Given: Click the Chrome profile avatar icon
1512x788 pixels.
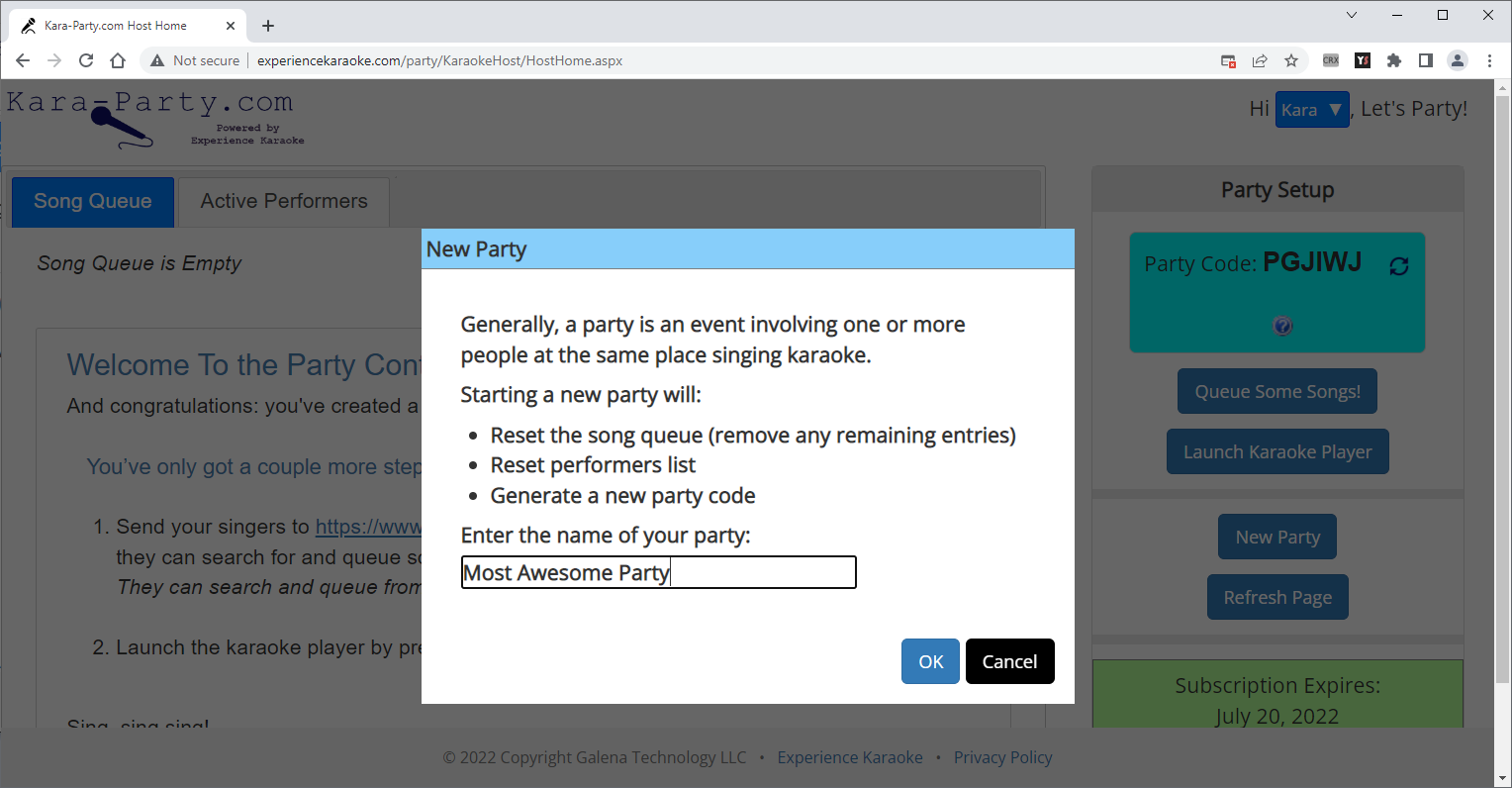Looking at the screenshot, I should [1457, 60].
